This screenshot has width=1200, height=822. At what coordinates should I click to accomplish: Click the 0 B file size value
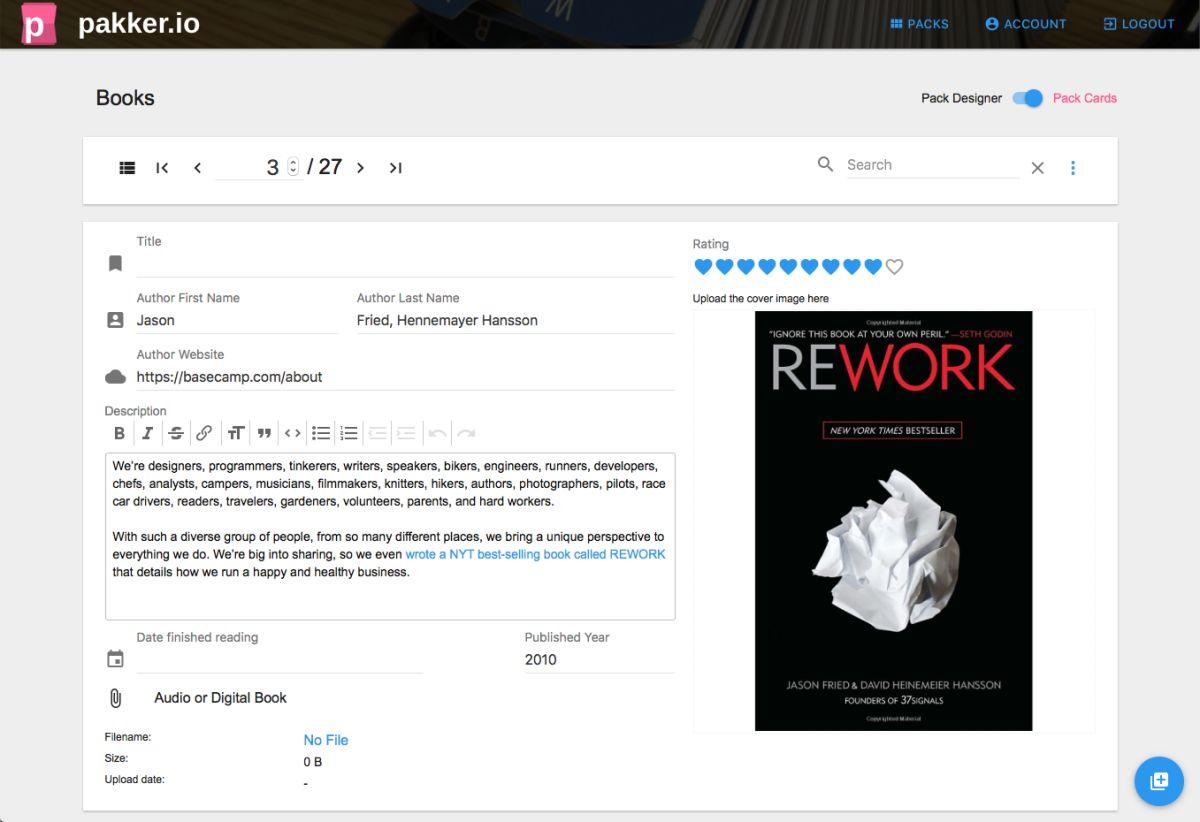pos(313,762)
